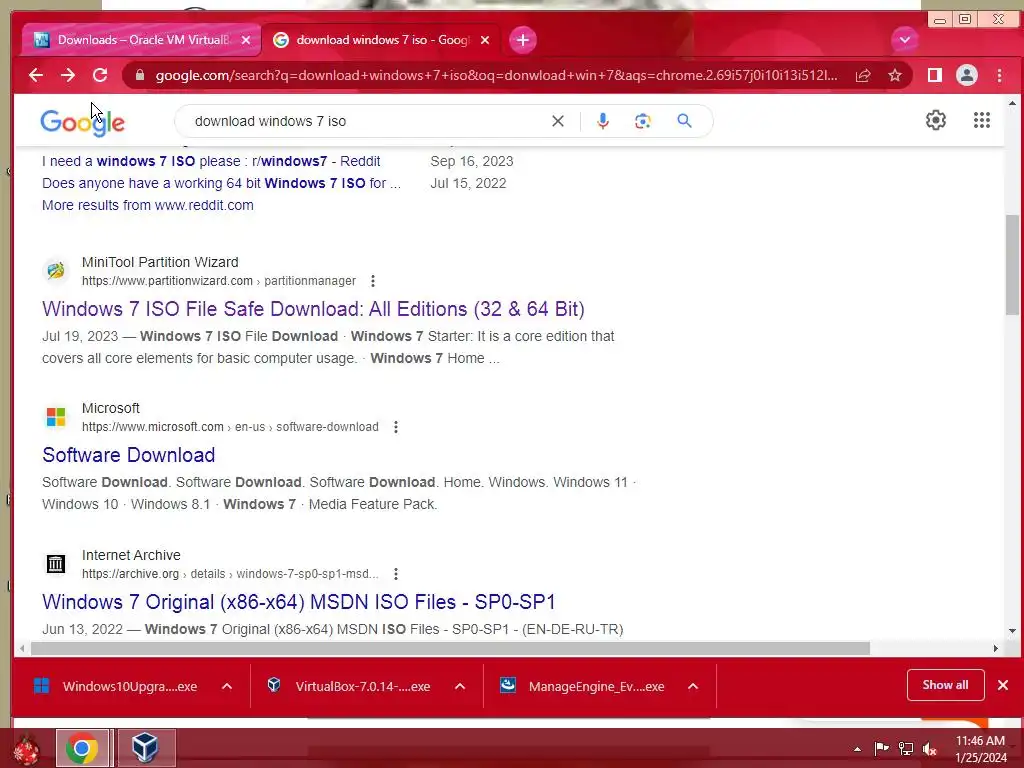Click the muted volume tray icon
Screen dimensions: 1024x768
click(x=930, y=748)
